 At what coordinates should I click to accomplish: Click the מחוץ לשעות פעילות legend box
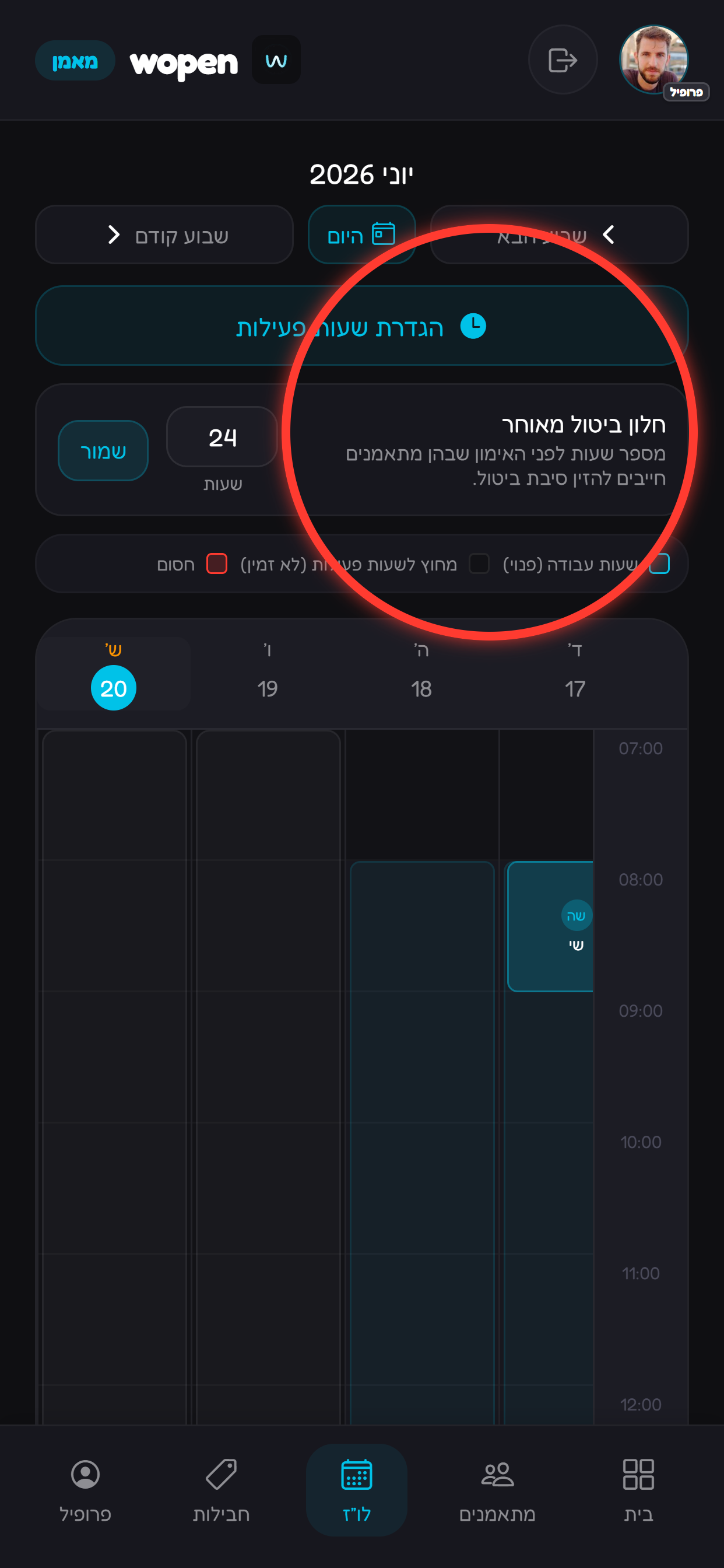[x=479, y=563]
